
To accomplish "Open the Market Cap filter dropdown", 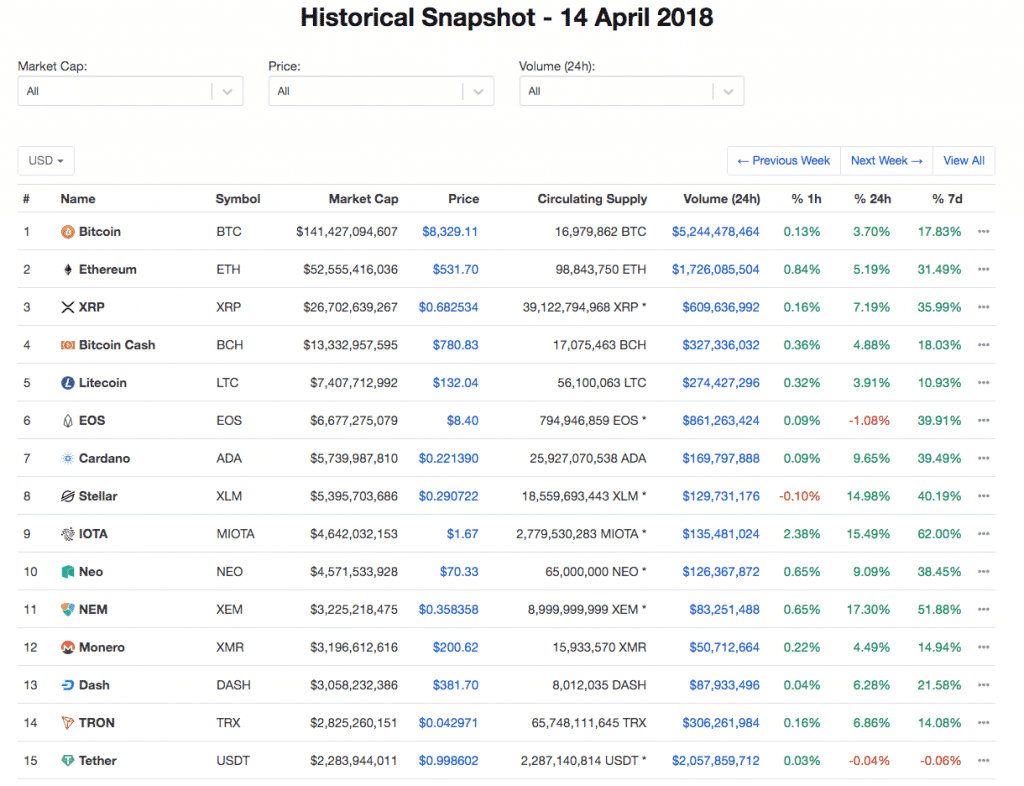I will click(x=131, y=91).
